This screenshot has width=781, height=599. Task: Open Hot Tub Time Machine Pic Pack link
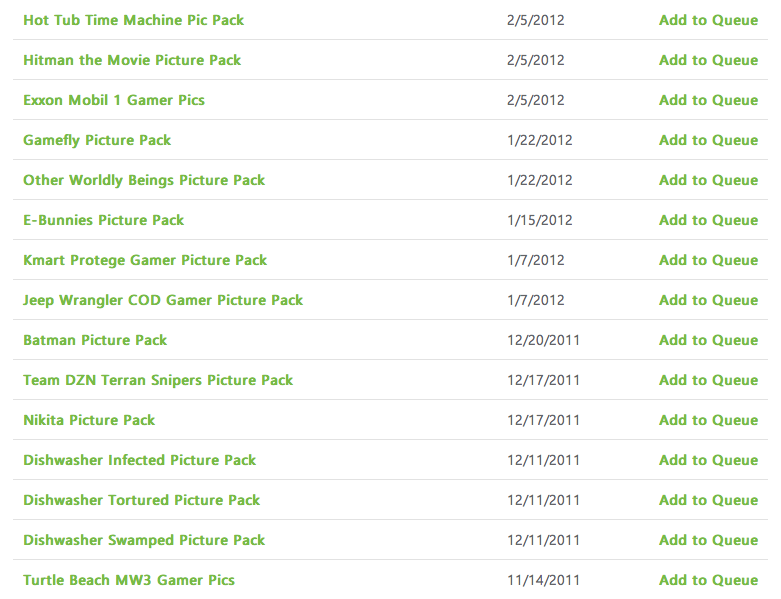pos(133,20)
